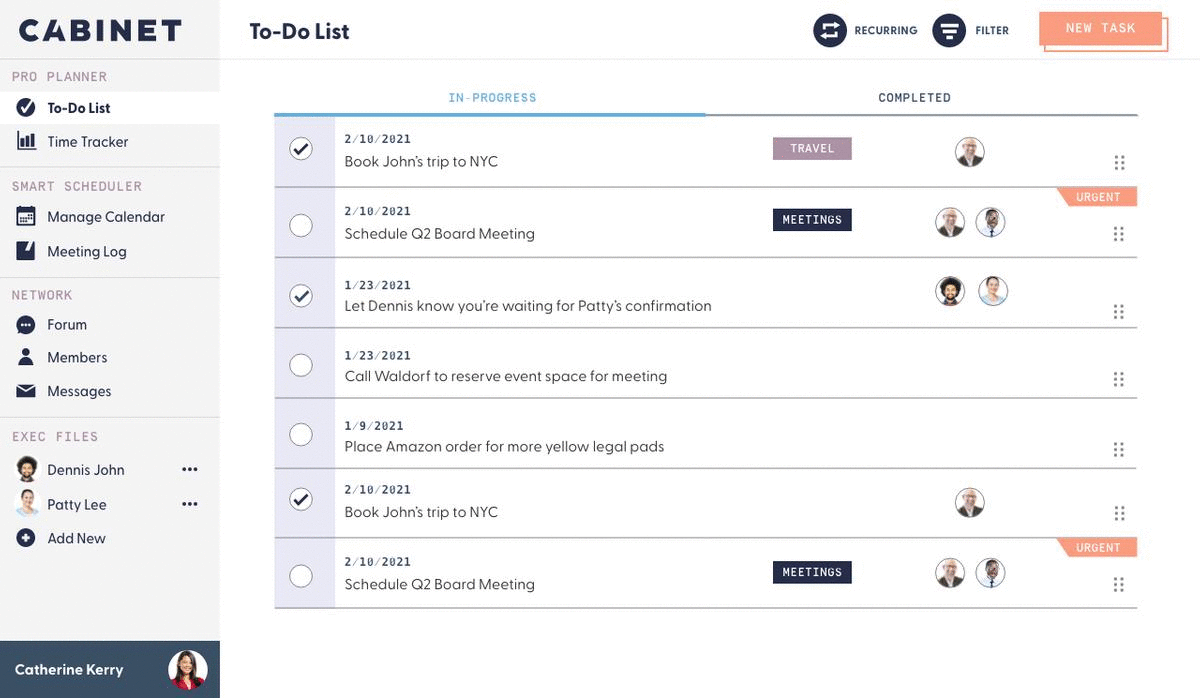Screen dimensions: 1200x698
Task: Click the Recurring tasks icon
Action: [x=829, y=30]
